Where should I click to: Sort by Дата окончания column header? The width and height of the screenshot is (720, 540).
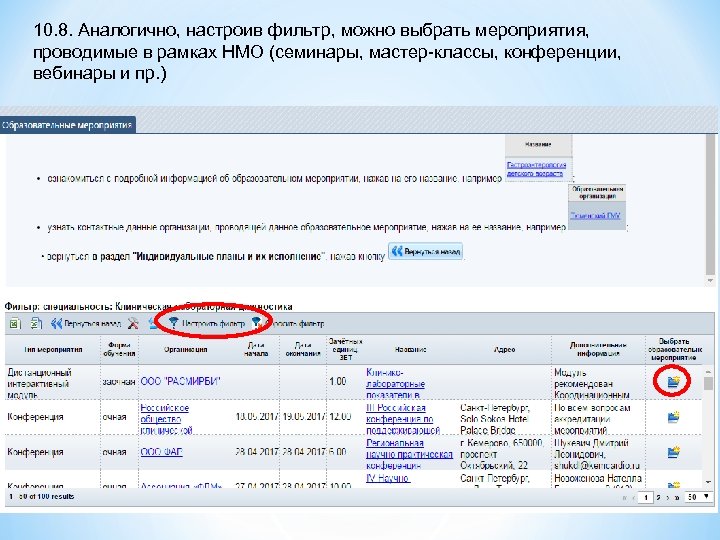pyautogui.click(x=303, y=349)
